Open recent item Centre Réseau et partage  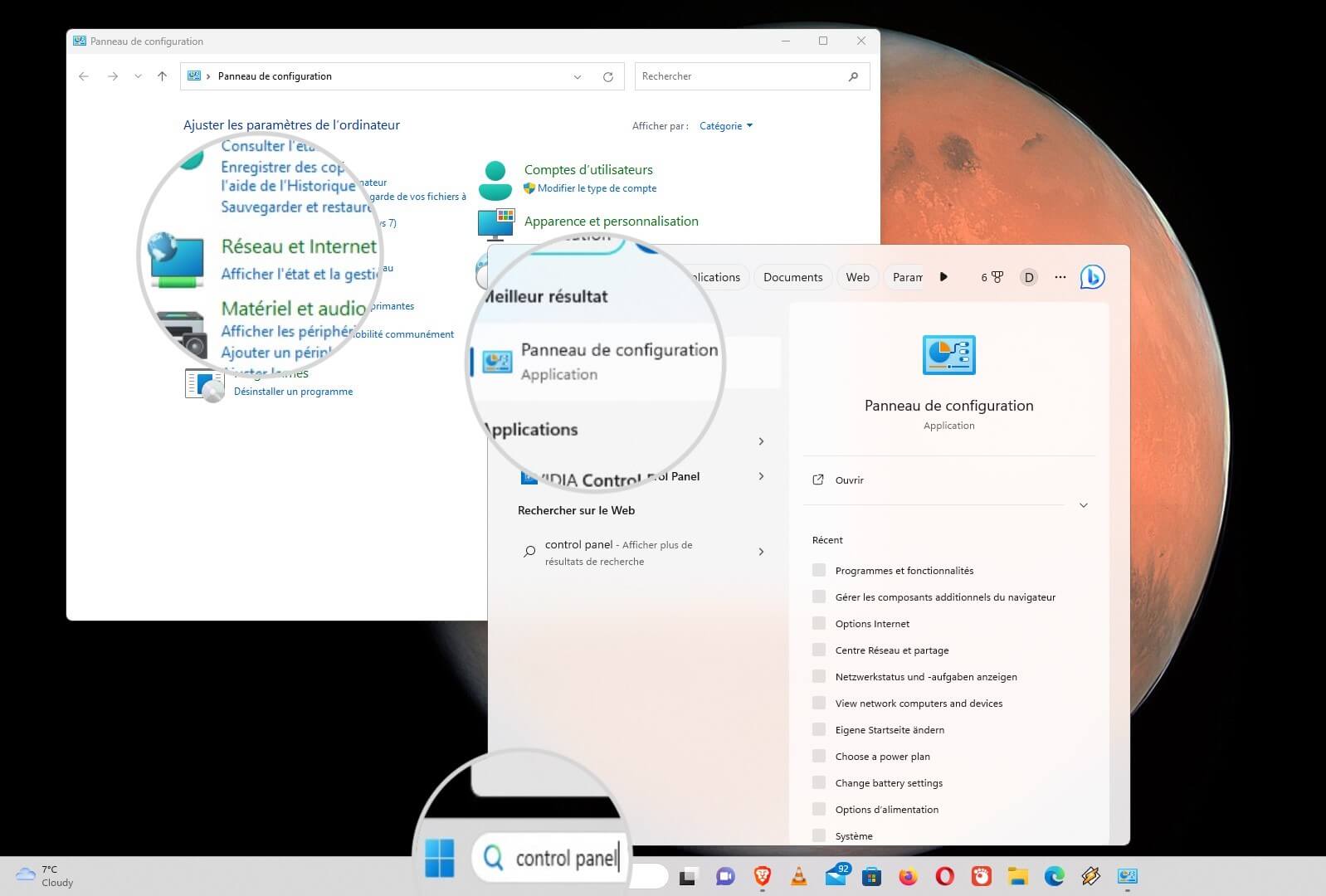[892, 650]
